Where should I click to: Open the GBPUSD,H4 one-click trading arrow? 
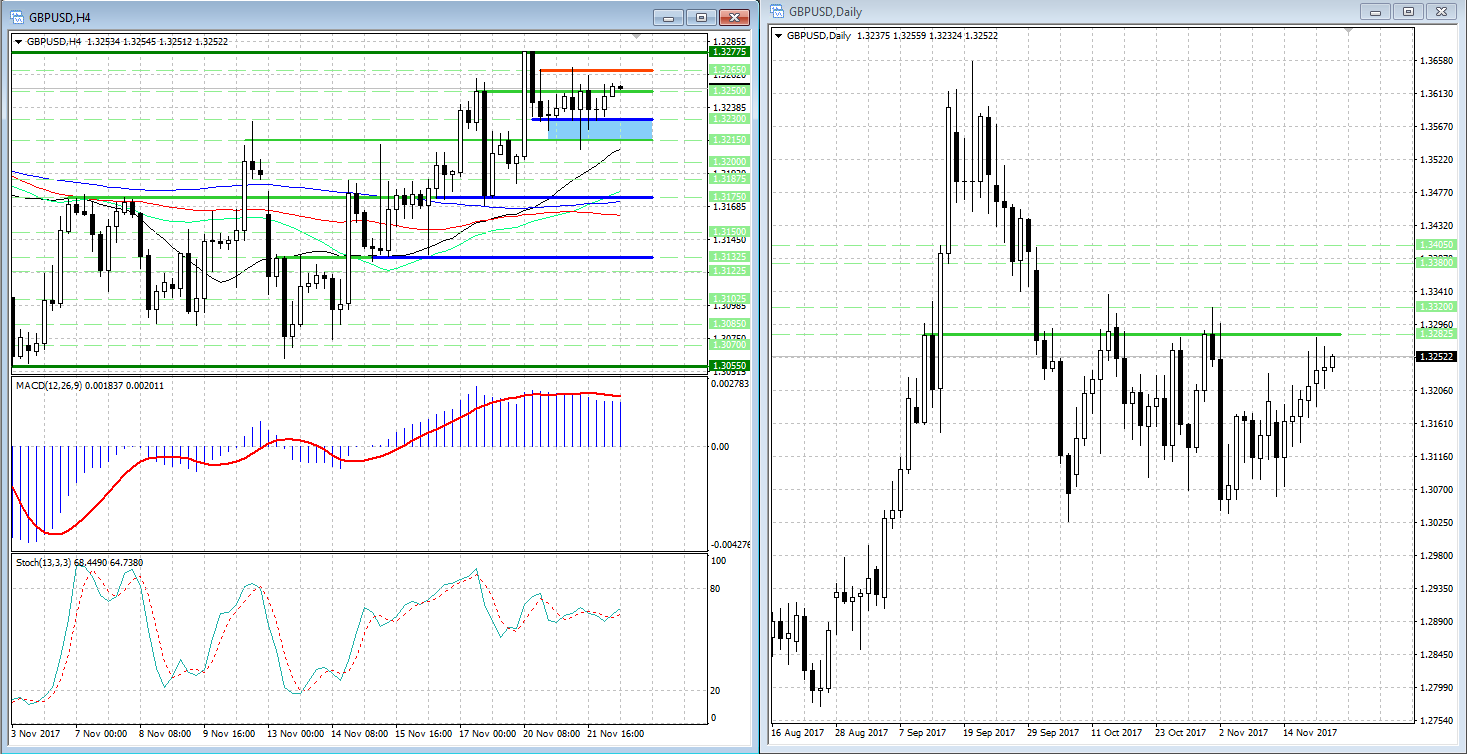point(19,42)
